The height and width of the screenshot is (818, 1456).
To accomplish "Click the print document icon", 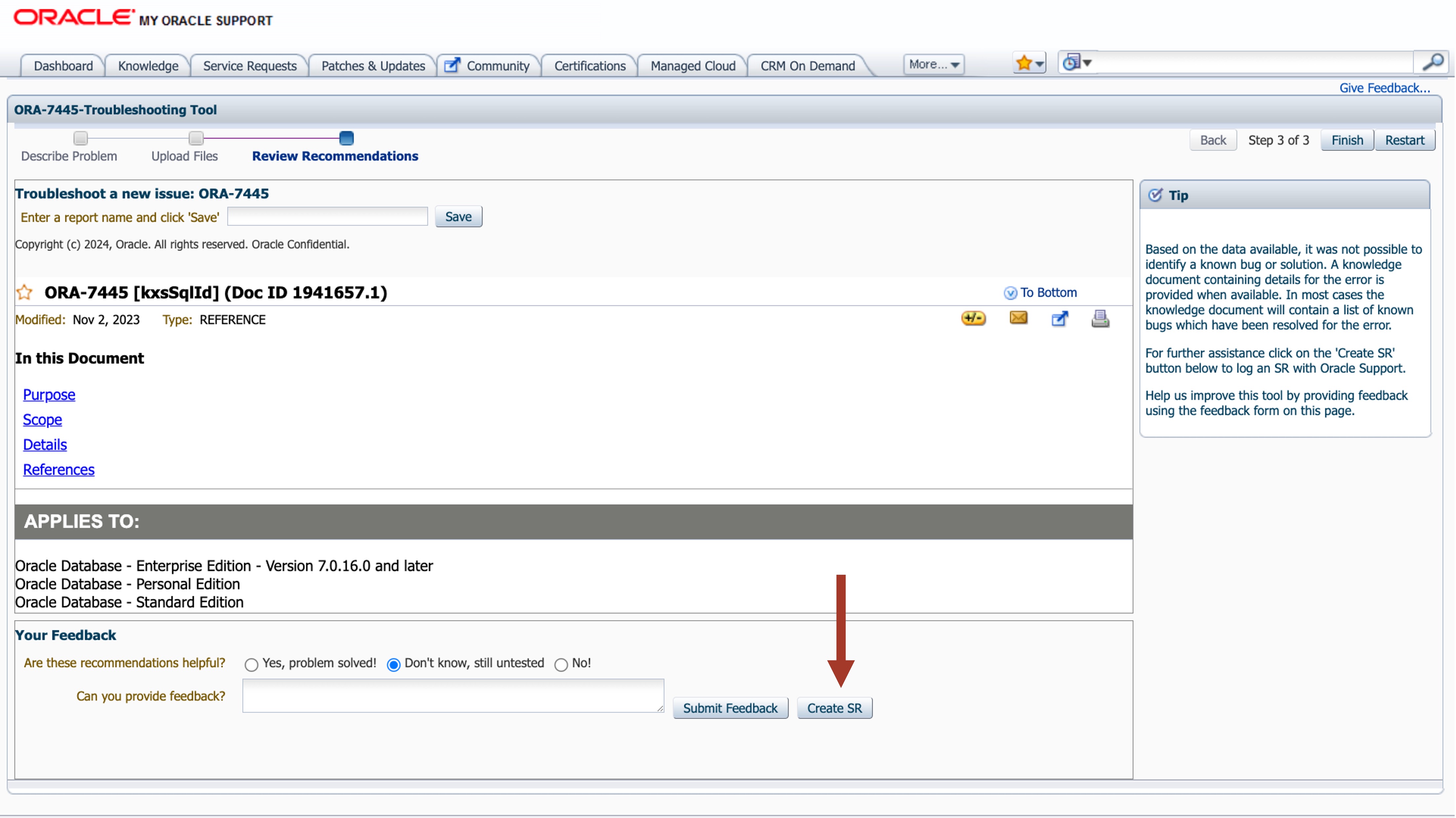I will coord(1100,319).
